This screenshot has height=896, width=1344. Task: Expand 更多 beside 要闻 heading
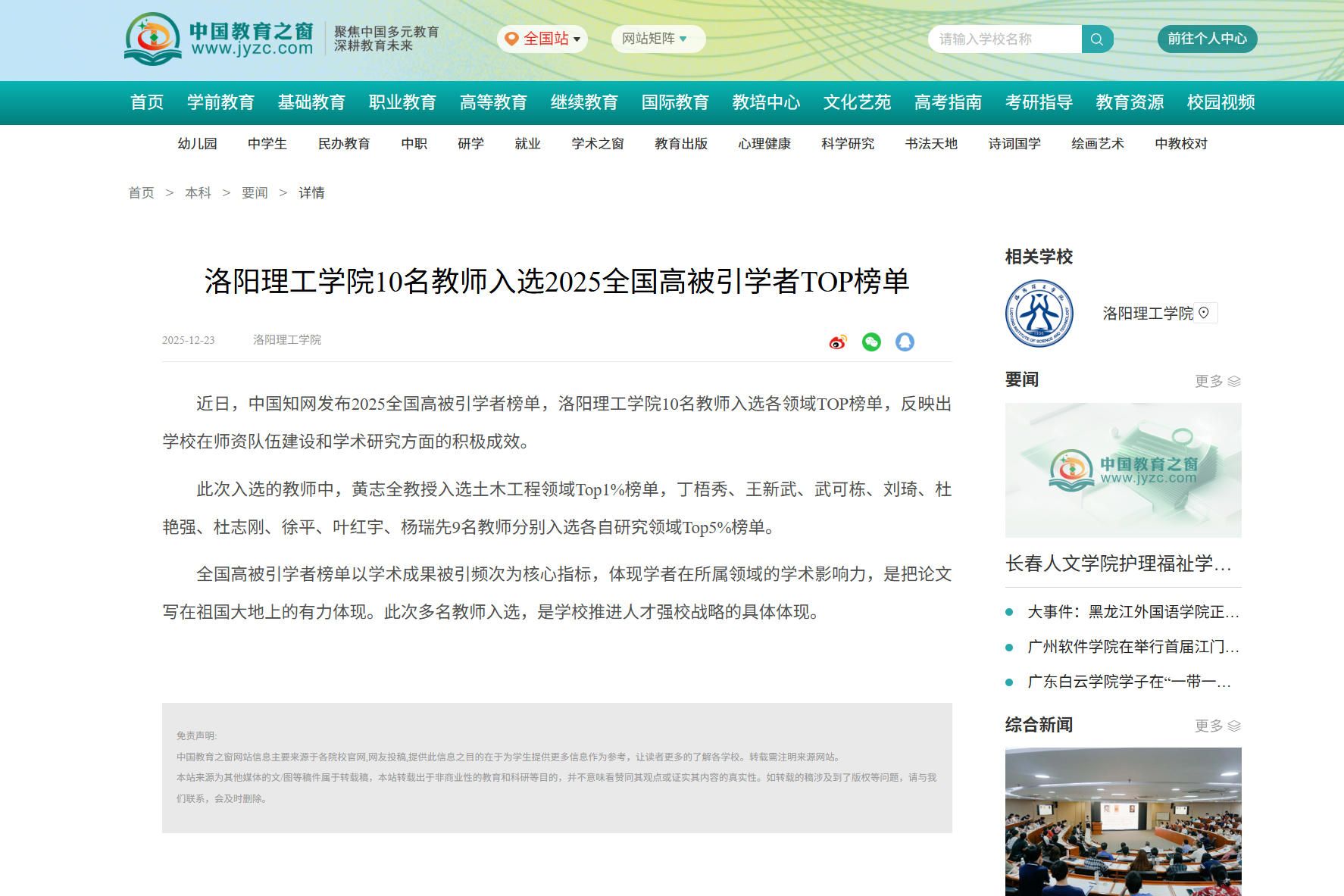click(1217, 381)
